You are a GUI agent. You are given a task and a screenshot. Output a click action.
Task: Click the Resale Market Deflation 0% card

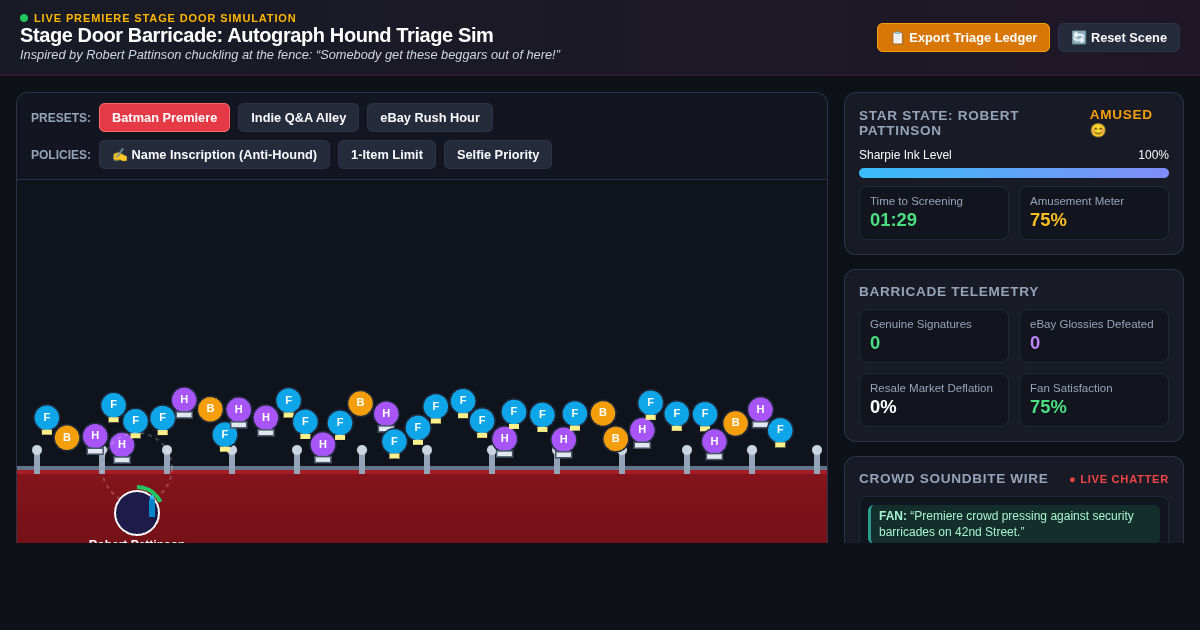pyautogui.click(x=934, y=400)
